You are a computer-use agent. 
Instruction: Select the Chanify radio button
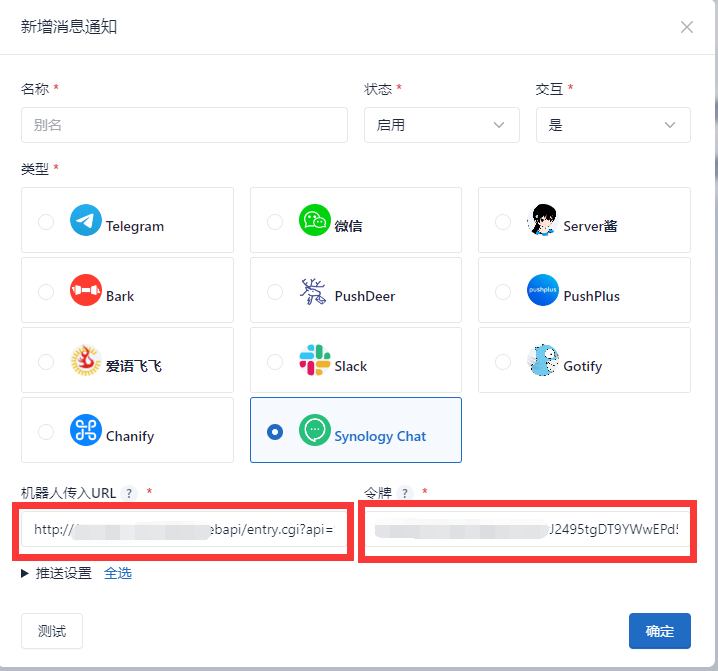[46, 432]
